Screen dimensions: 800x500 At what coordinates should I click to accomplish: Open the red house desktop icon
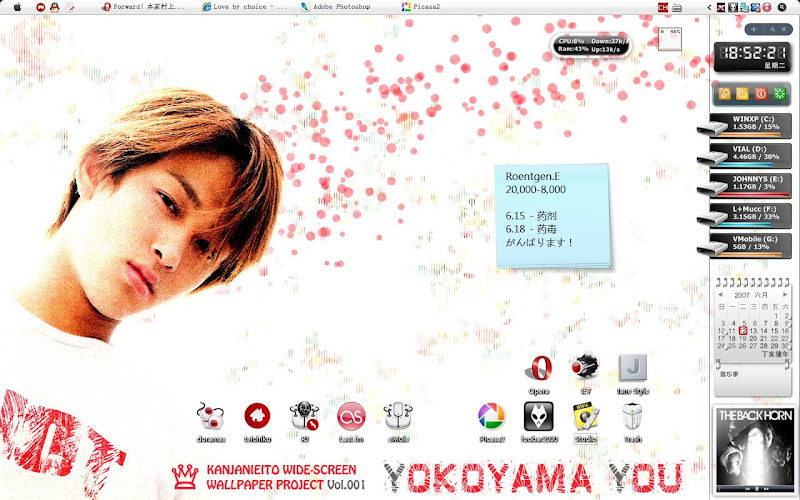click(x=258, y=417)
